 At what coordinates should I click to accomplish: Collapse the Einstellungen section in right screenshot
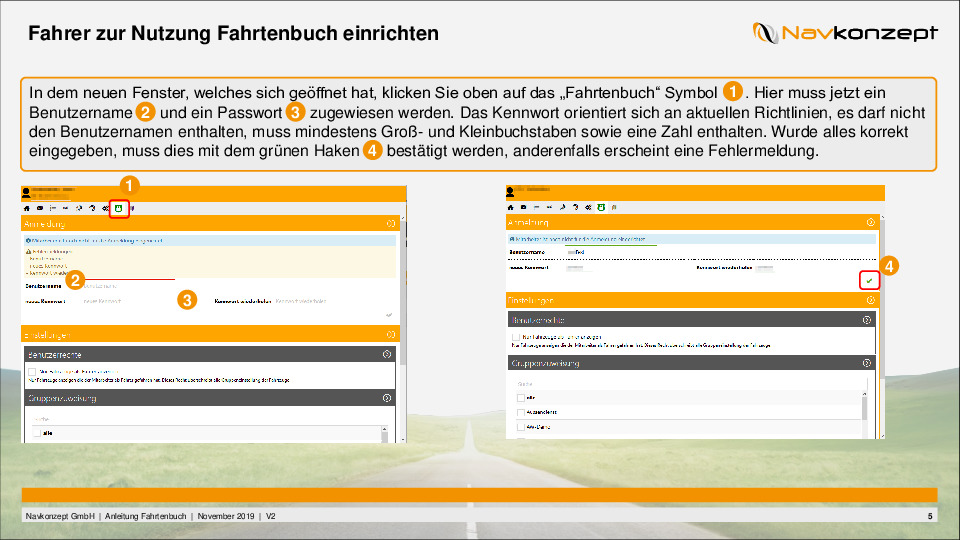click(x=870, y=300)
